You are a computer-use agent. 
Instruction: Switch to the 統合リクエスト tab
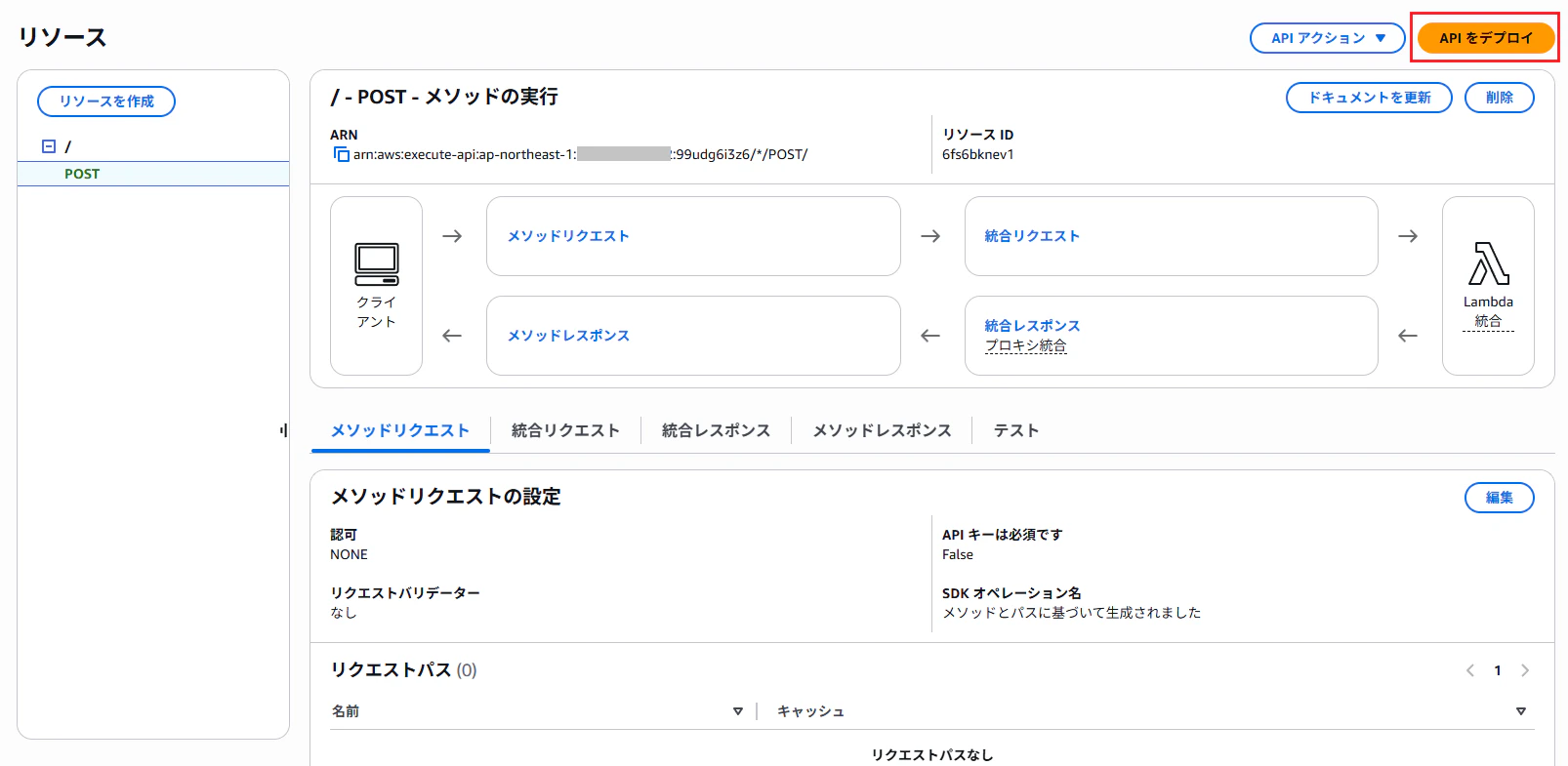[x=565, y=430]
